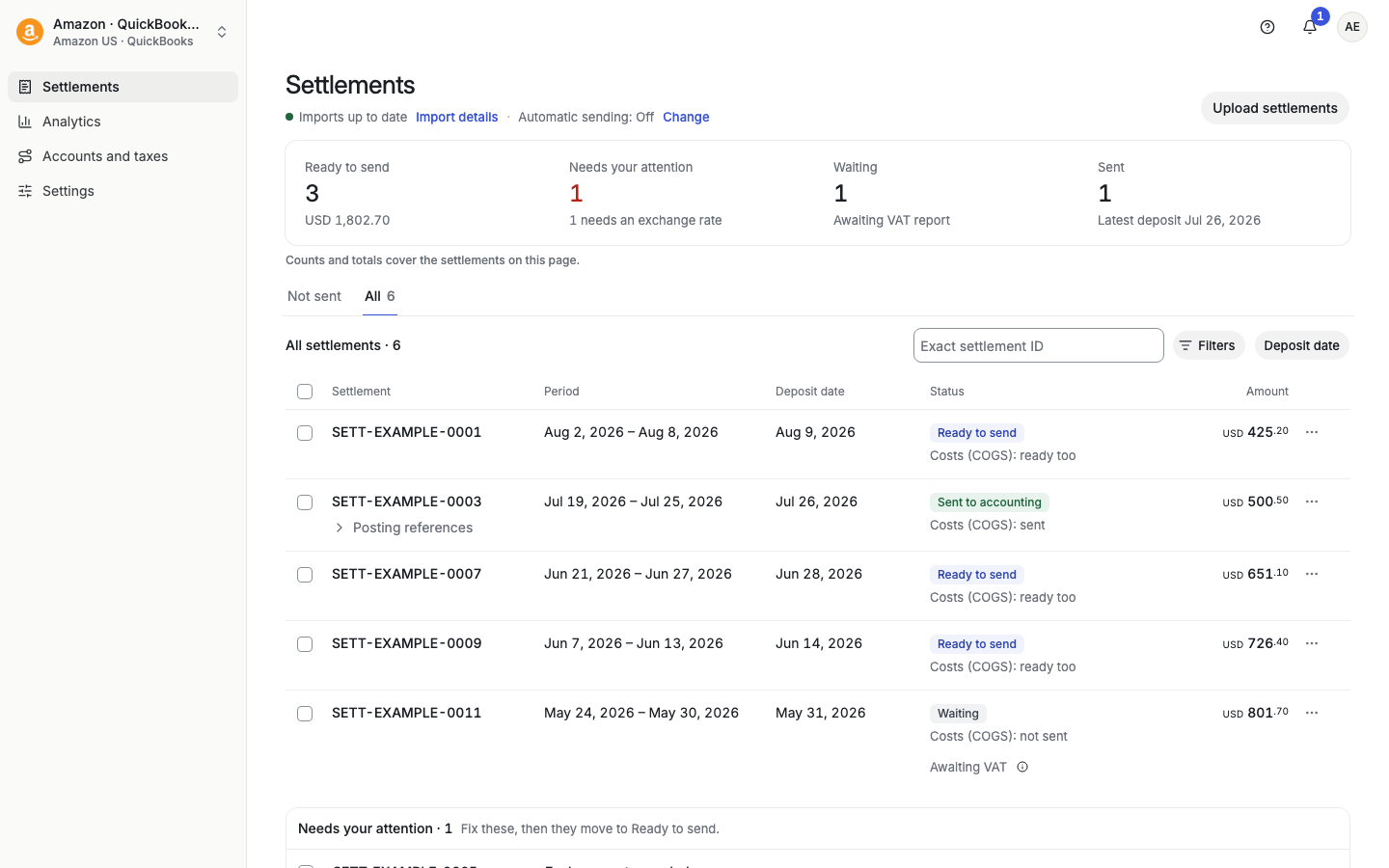
Task: Open the notifications bell
Action: pos(1310,27)
